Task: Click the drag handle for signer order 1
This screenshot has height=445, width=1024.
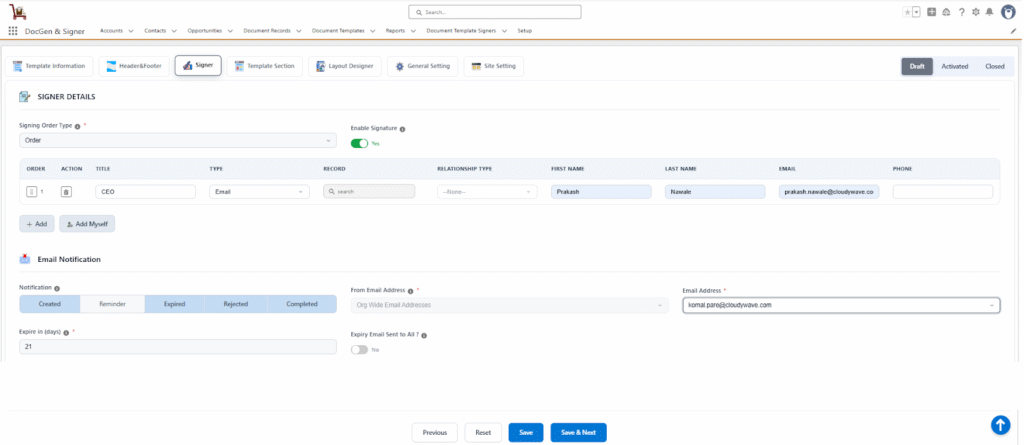Action: pos(31,191)
